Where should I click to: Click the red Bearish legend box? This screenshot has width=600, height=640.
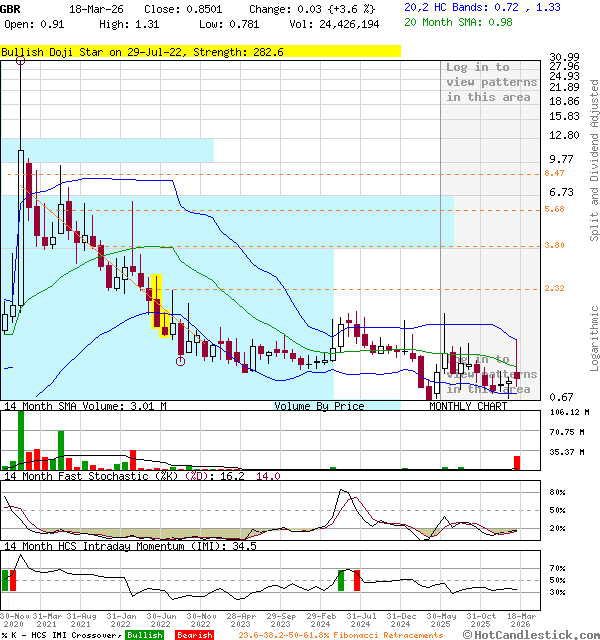(194, 635)
